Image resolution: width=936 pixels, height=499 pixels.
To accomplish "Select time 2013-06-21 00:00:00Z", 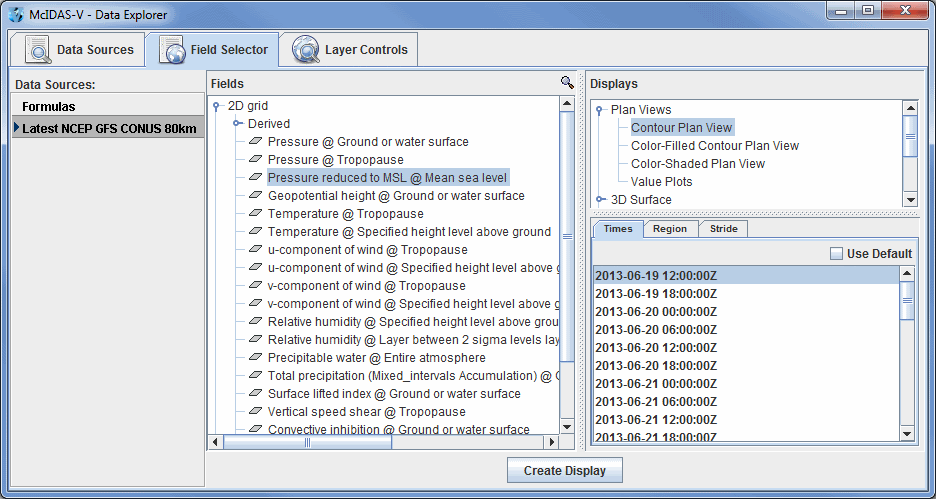I will click(x=746, y=383).
